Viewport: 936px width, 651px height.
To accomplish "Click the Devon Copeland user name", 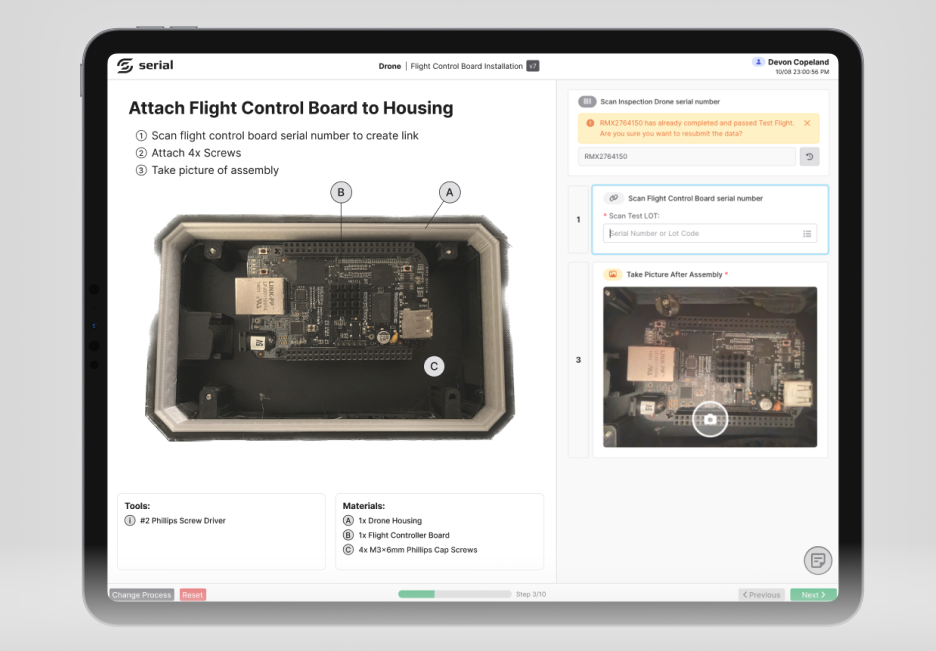I will pos(798,62).
